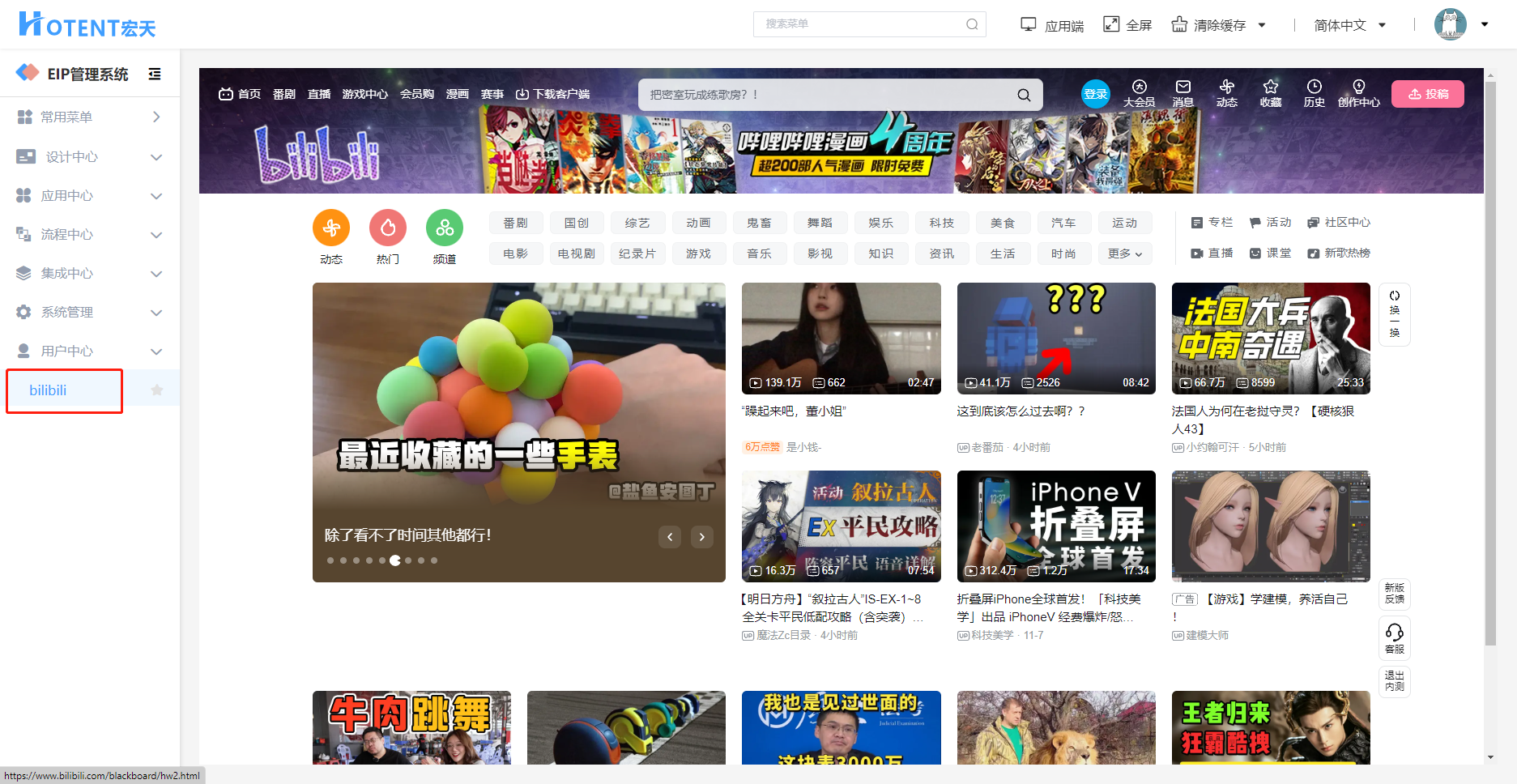Collapse the sidebar with the menu fold icon
Viewport: 1517px width, 784px height.
click(x=155, y=75)
